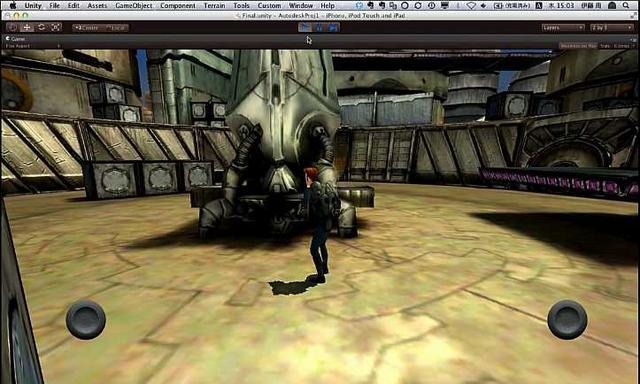
Task: Stop play mode with the Play button
Action: (x=304, y=27)
